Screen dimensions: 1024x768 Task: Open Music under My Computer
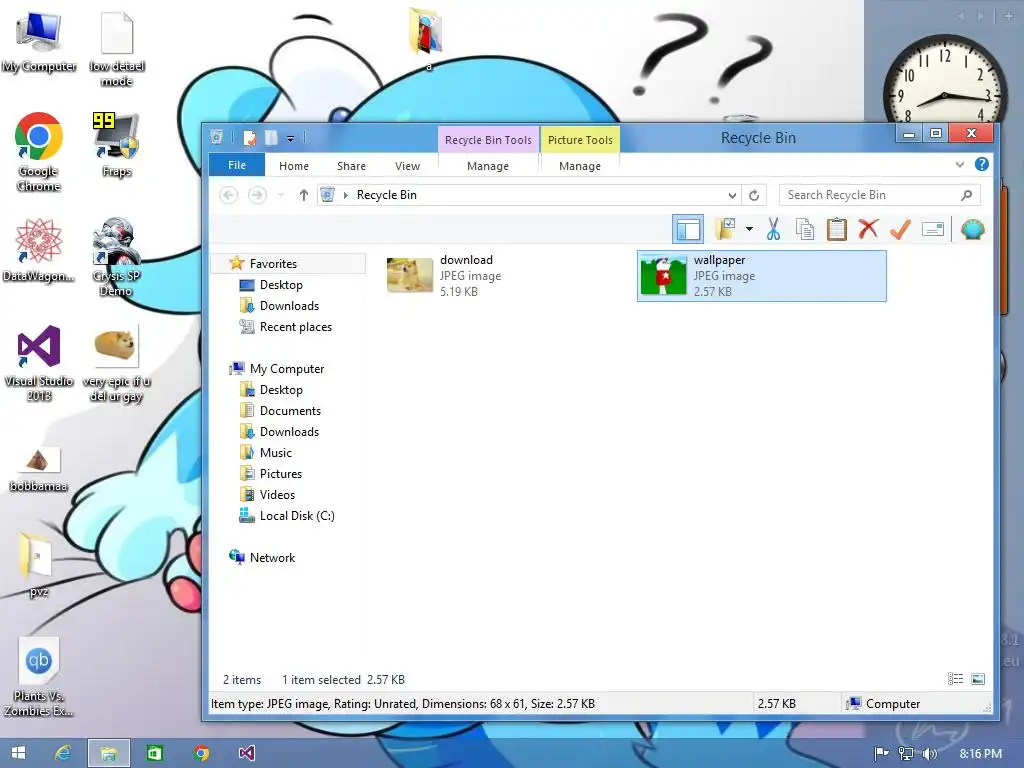tap(275, 453)
